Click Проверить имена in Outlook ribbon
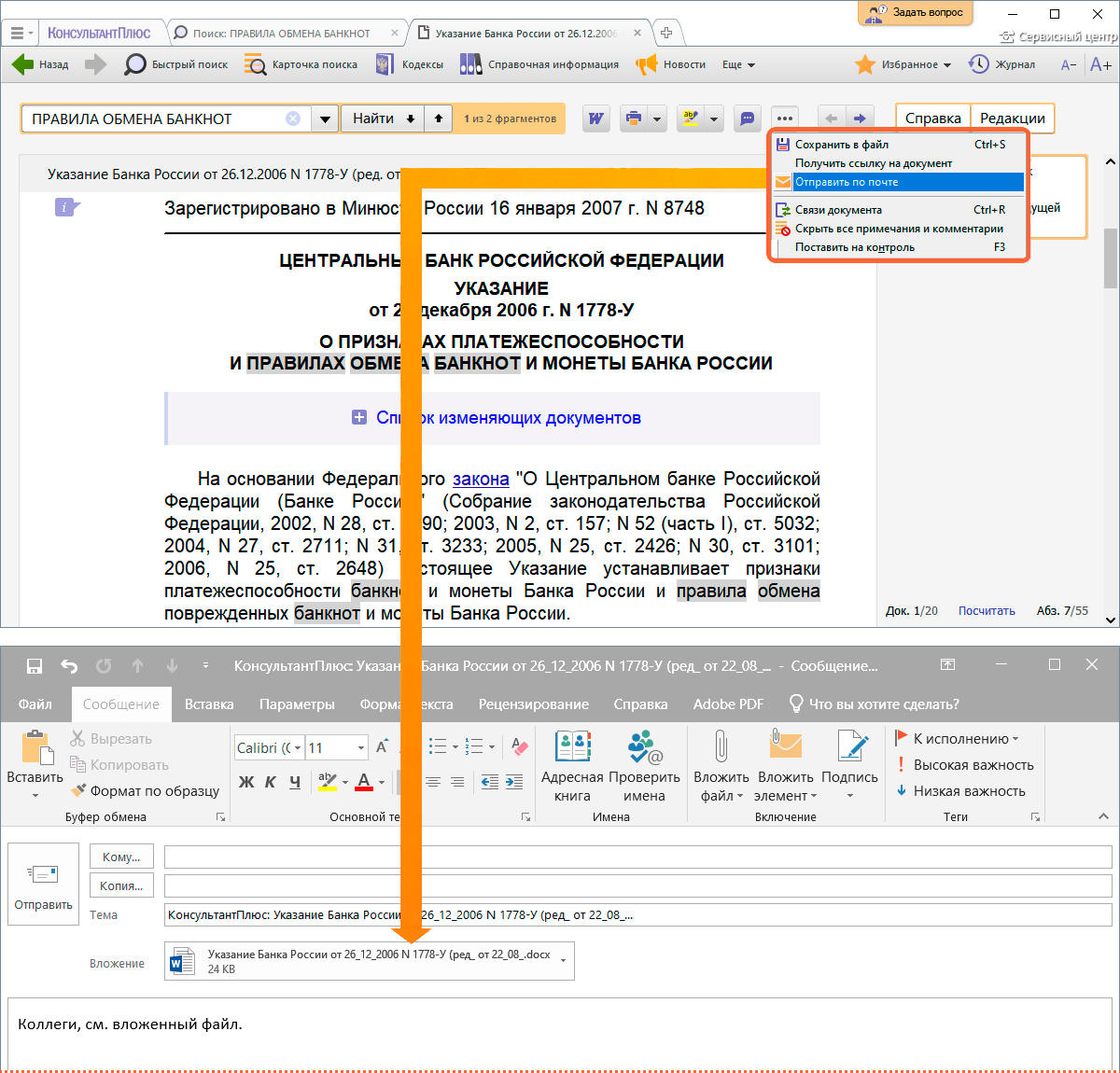1120x1073 pixels. click(x=644, y=766)
